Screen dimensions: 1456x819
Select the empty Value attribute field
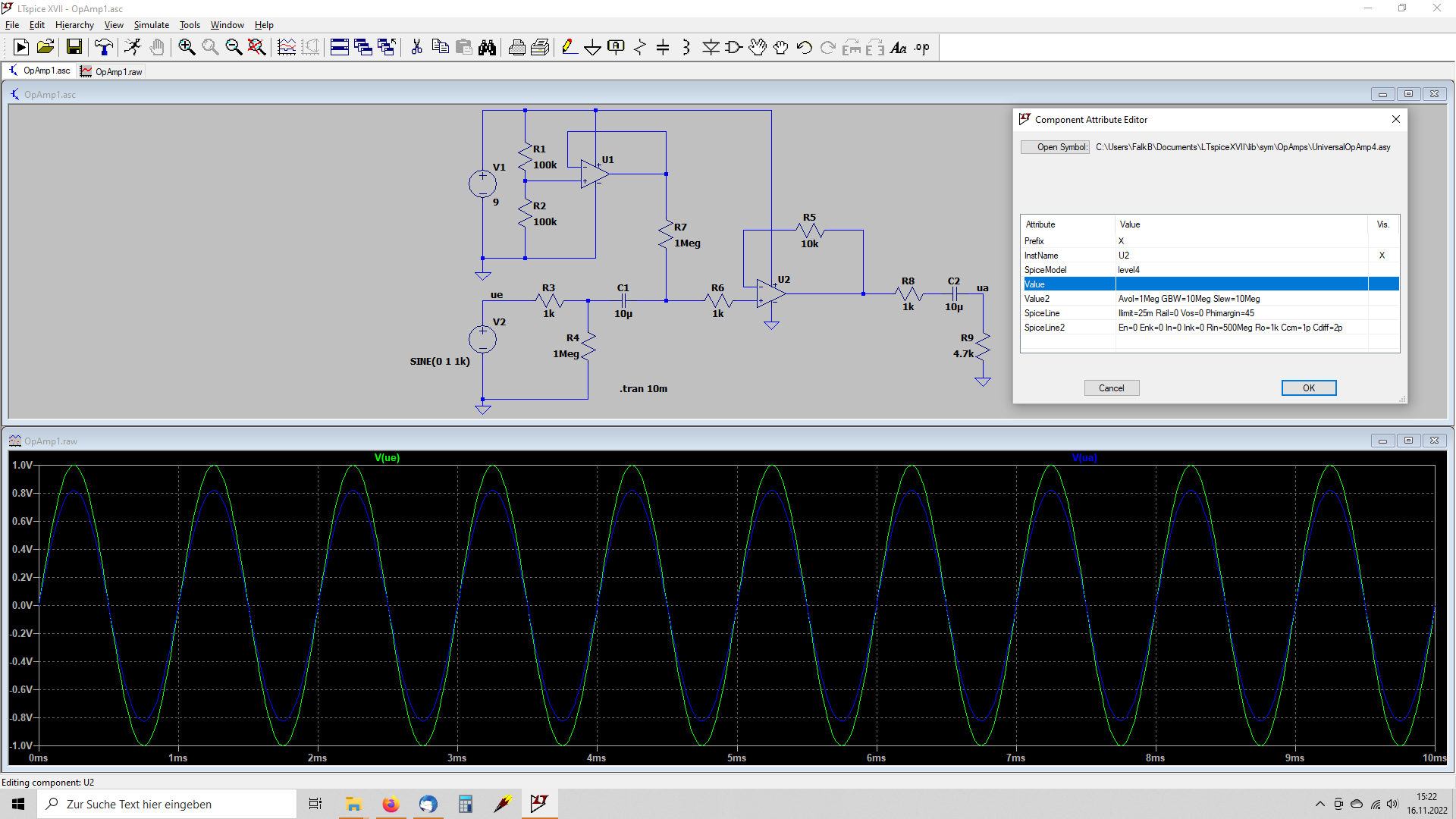[1241, 284]
